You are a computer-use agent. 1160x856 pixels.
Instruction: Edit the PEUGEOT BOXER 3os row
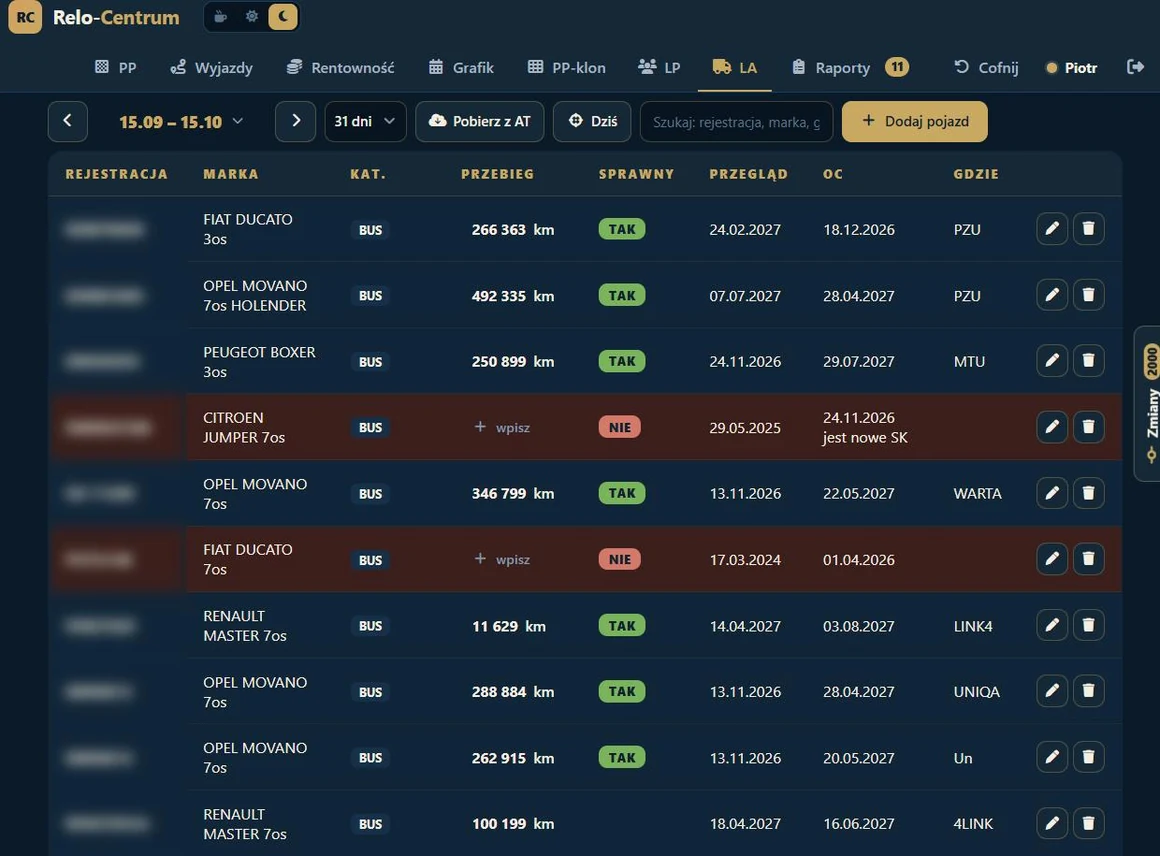[x=1051, y=360]
